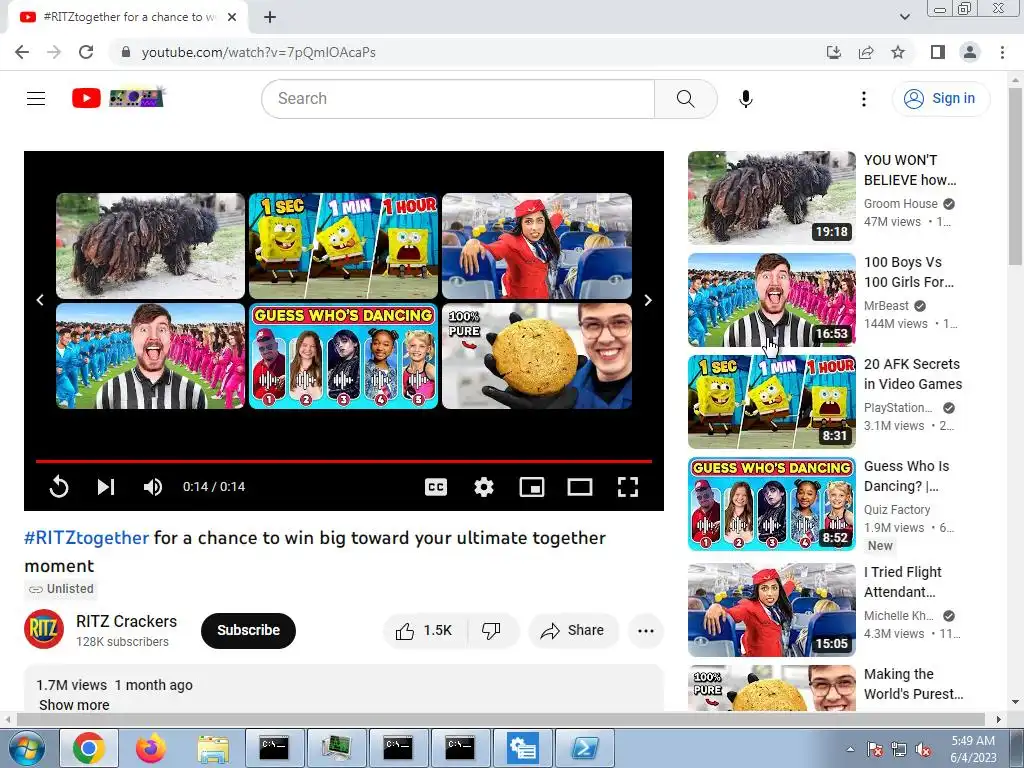Image resolution: width=1024 pixels, height=768 pixels.
Task: Open the taskbar clock and date
Action: pyautogui.click(x=973, y=749)
